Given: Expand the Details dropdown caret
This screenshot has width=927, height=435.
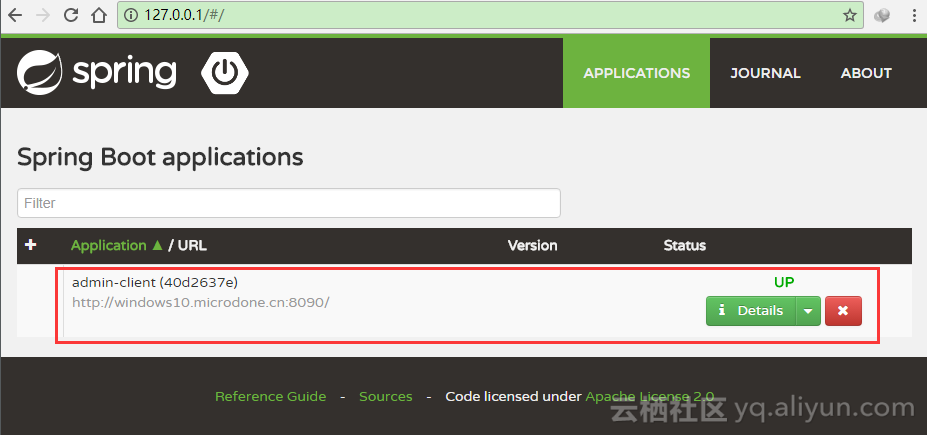Looking at the screenshot, I should (808, 311).
